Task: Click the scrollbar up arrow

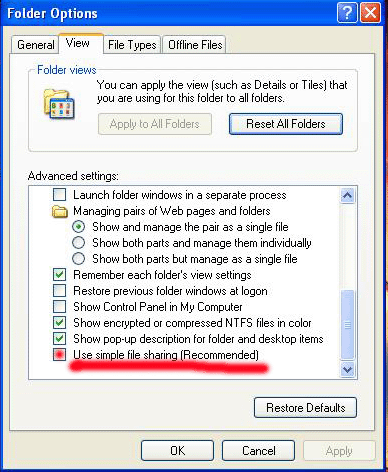Action: [x=347, y=195]
